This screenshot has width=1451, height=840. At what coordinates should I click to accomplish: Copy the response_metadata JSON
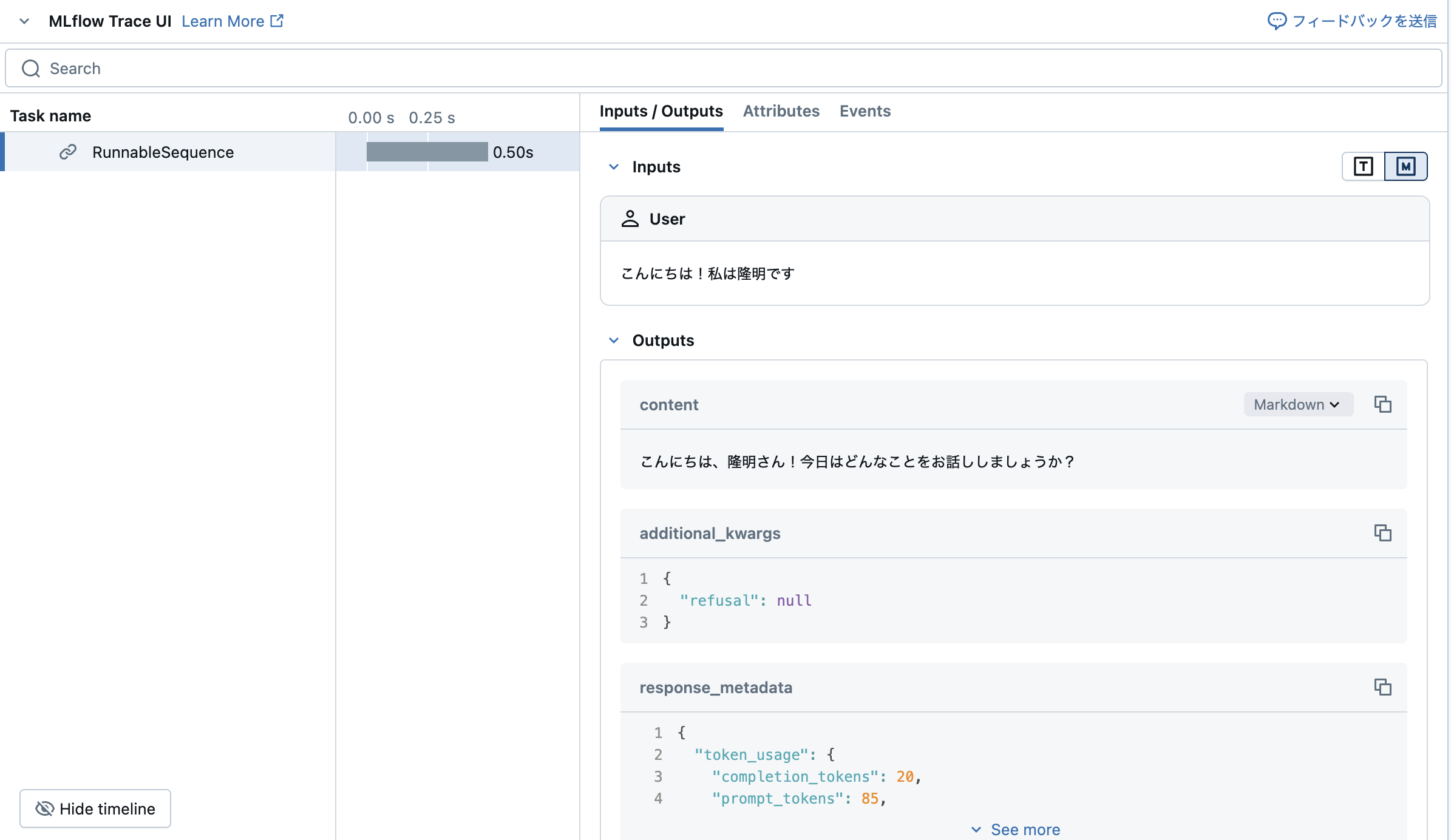(1384, 688)
